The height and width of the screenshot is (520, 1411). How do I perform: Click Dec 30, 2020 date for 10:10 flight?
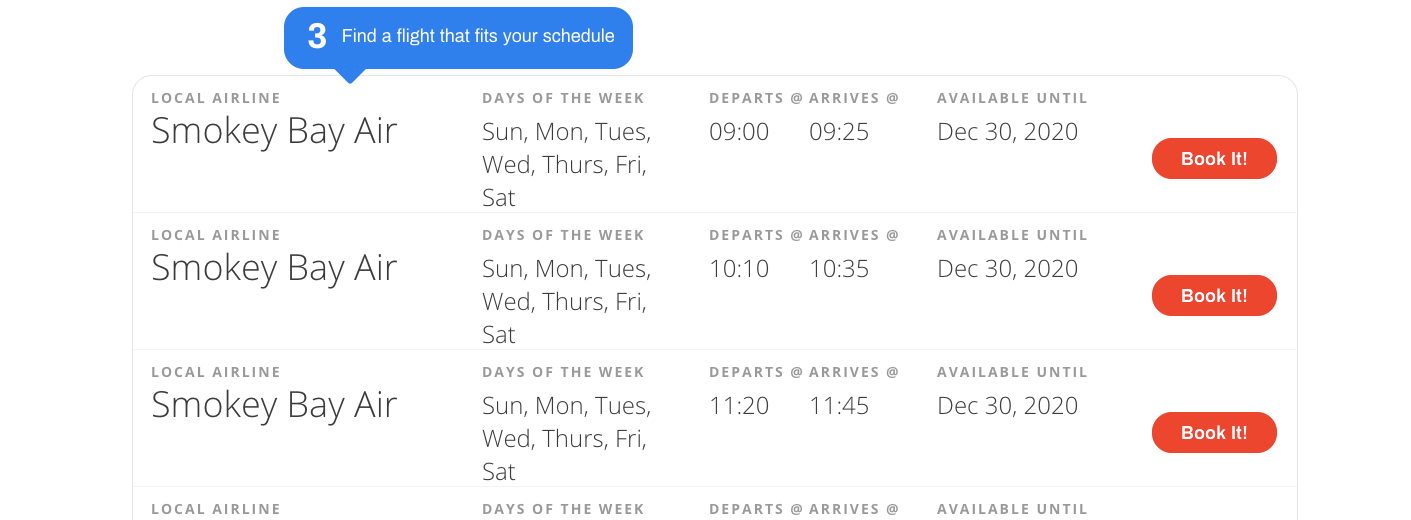(1007, 269)
